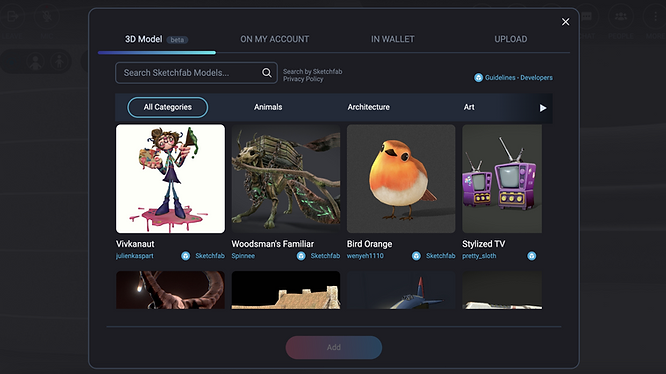Image resolution: width=666 pixels, height=374 pixels.
Task: Select the Stylized TV model thumbnail
Action: (x=502, y=179)
